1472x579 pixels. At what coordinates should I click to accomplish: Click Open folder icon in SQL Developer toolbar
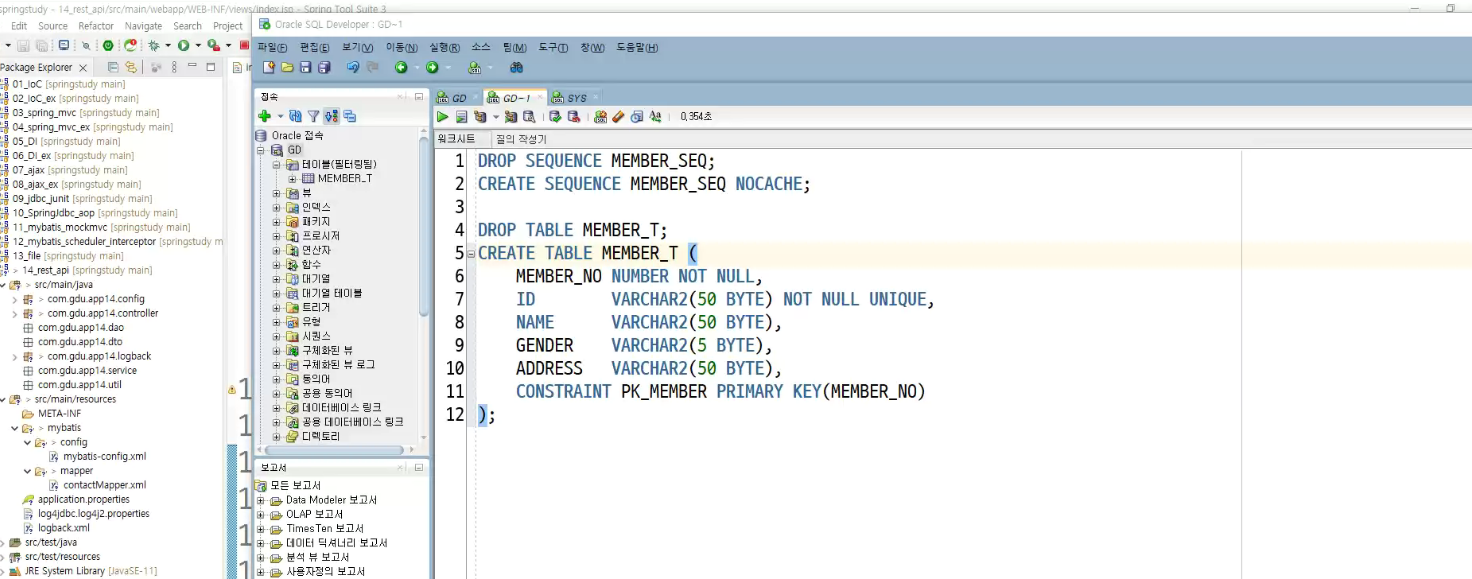point(287,67)
